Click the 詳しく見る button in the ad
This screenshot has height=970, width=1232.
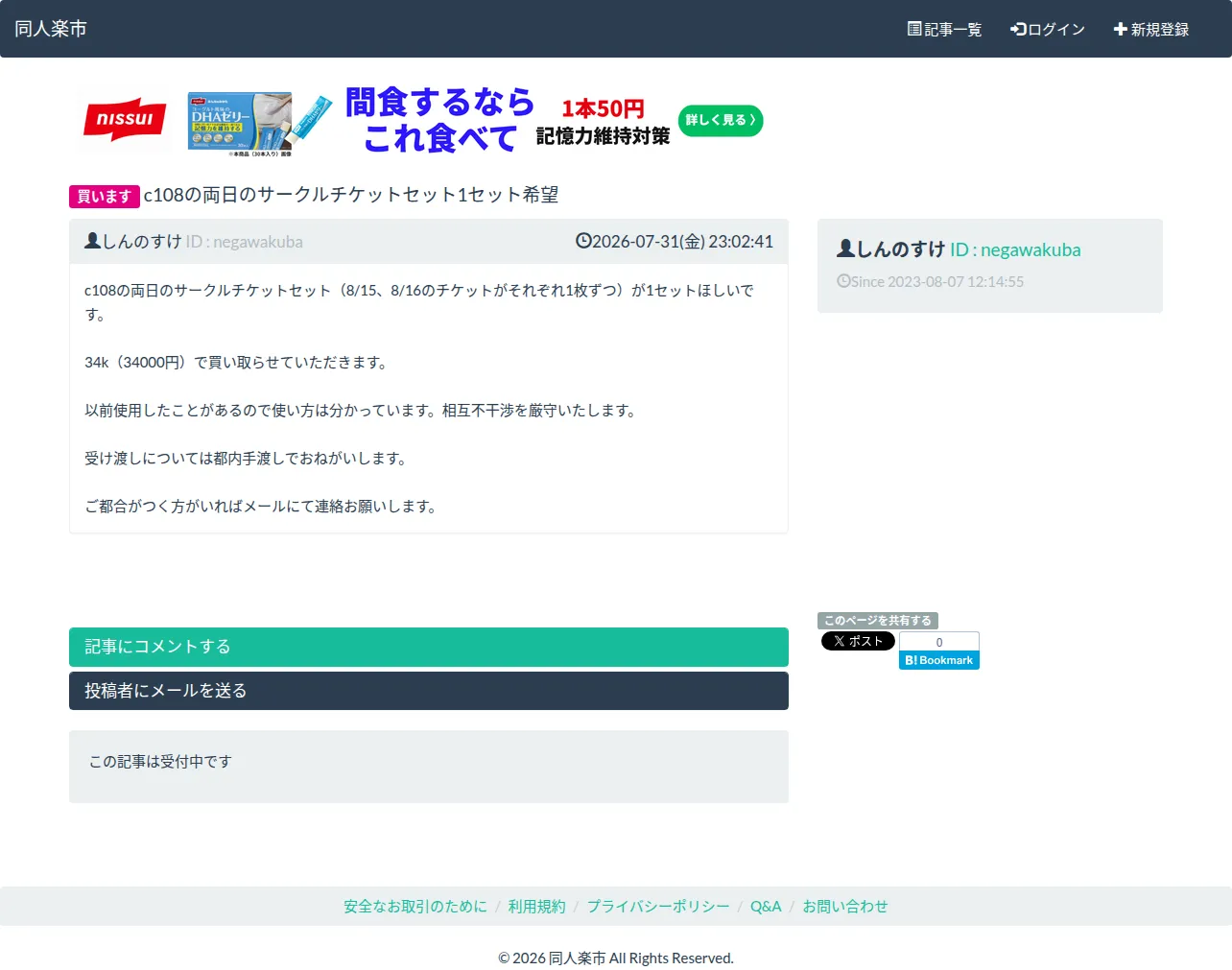pos(721,120)
